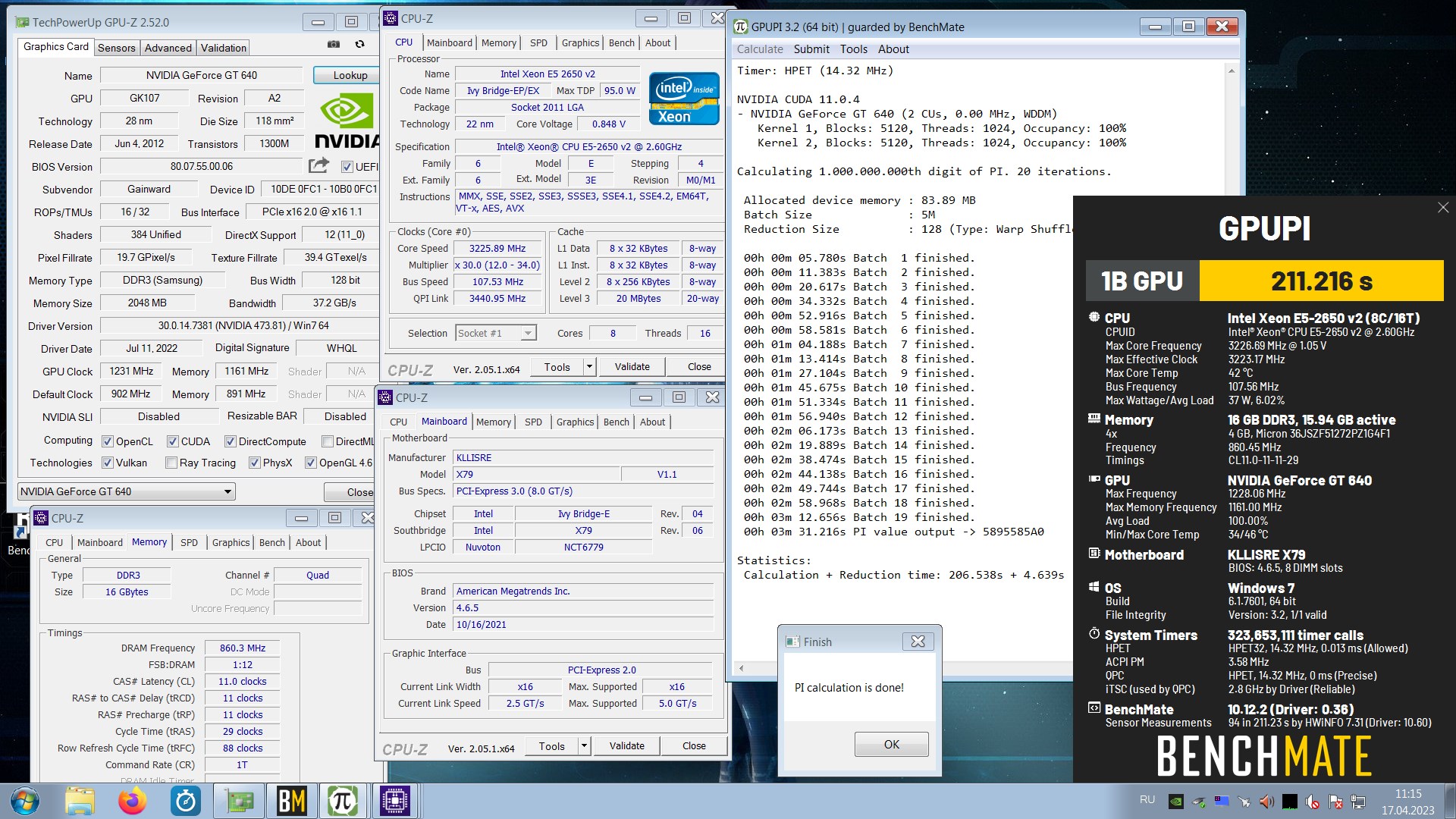
Task: Open the Submit menu in GPUPI
Action: 811,49
